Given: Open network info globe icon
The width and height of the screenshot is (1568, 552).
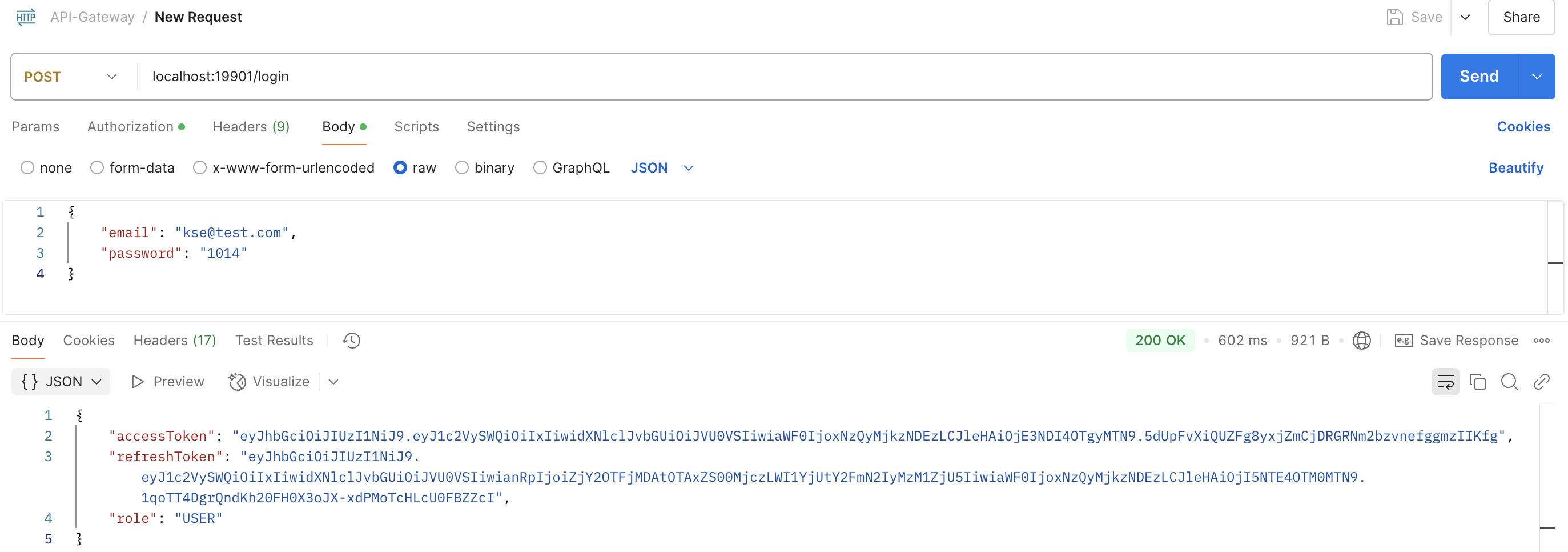Looking at the screenshot, I should pyautogui.click(x=1361, y=341).
